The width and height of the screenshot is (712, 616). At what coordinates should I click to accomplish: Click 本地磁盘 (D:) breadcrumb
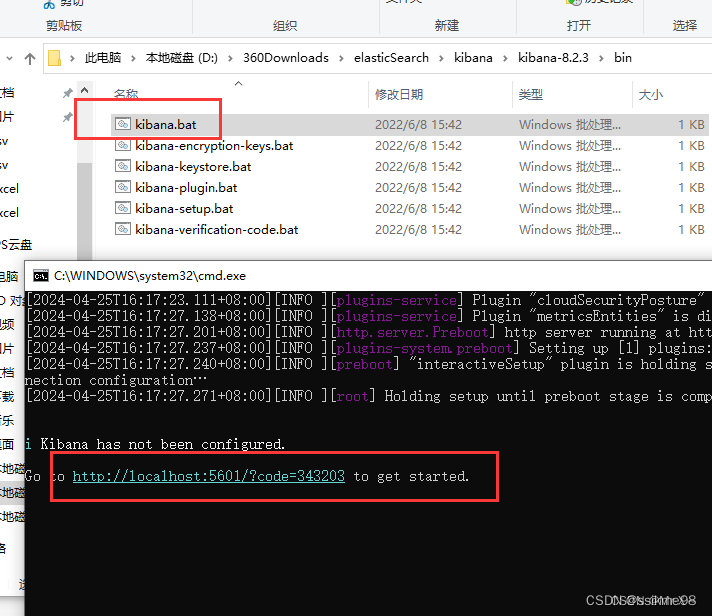pyautogui.click(x=182, y=58)
